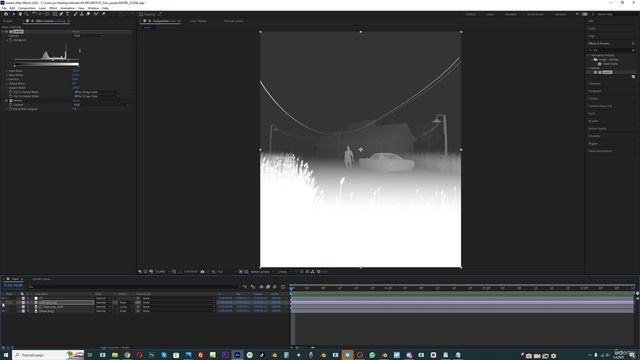
Task: Select the Levels effect in Effects & Presets
Action: [607, 72]
